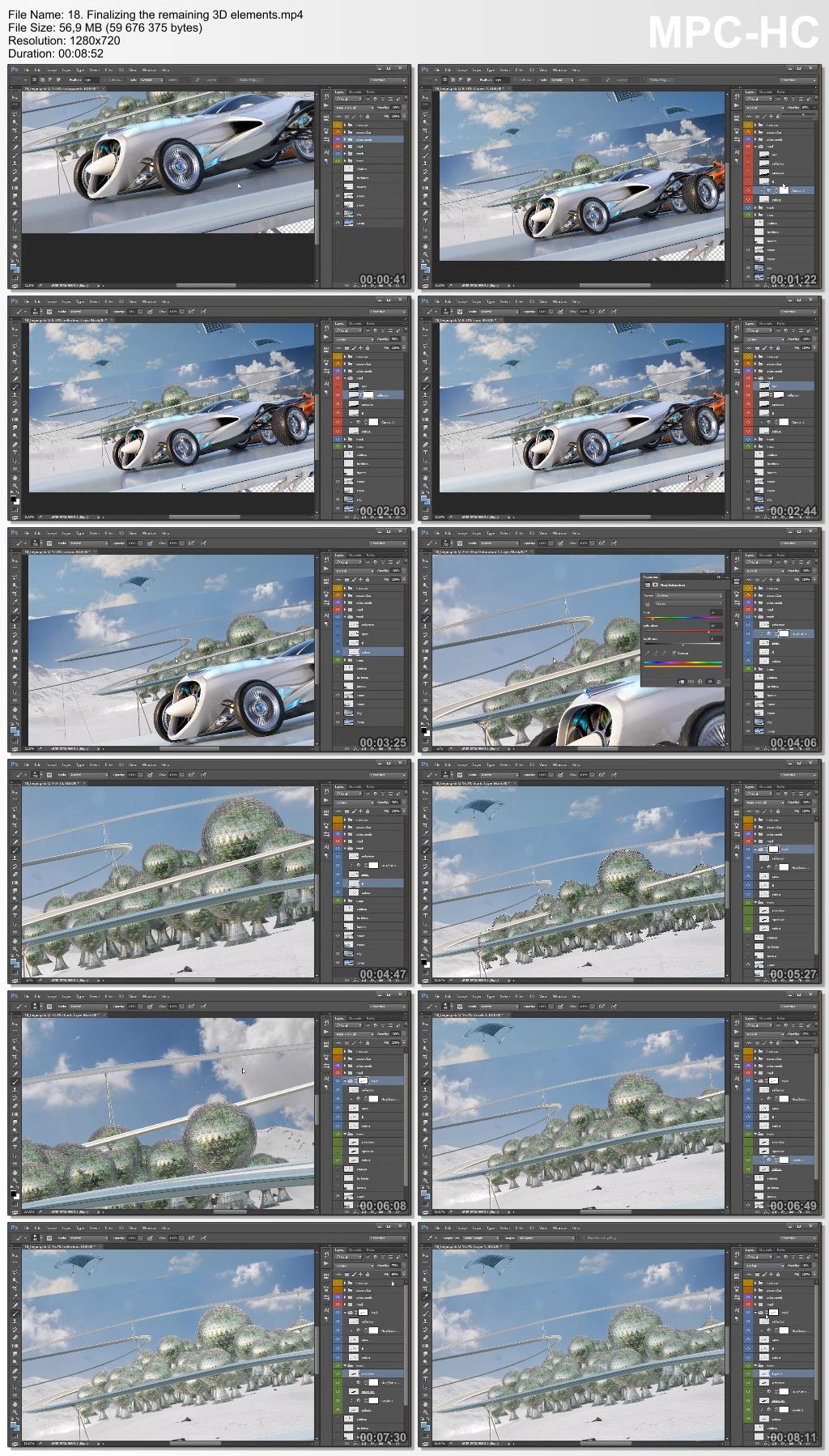Image resolution: width=829 pixels, height=1456 pixels.
Task: Switch to the Channels tab in the 00:00:41 frame
Action: pos(355,92)
